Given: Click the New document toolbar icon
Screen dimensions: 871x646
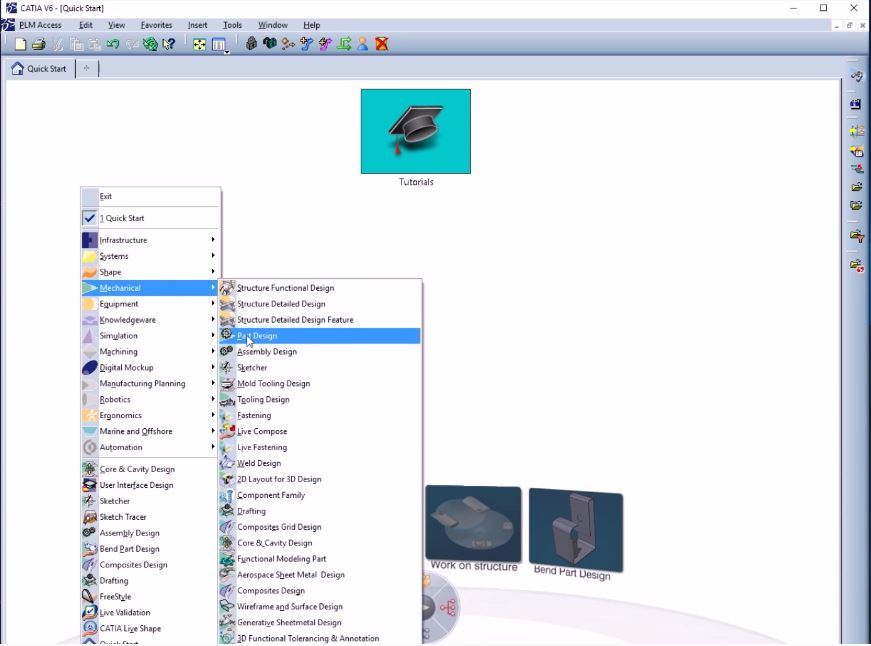Looking at the screenshot, I should (21, 44).
